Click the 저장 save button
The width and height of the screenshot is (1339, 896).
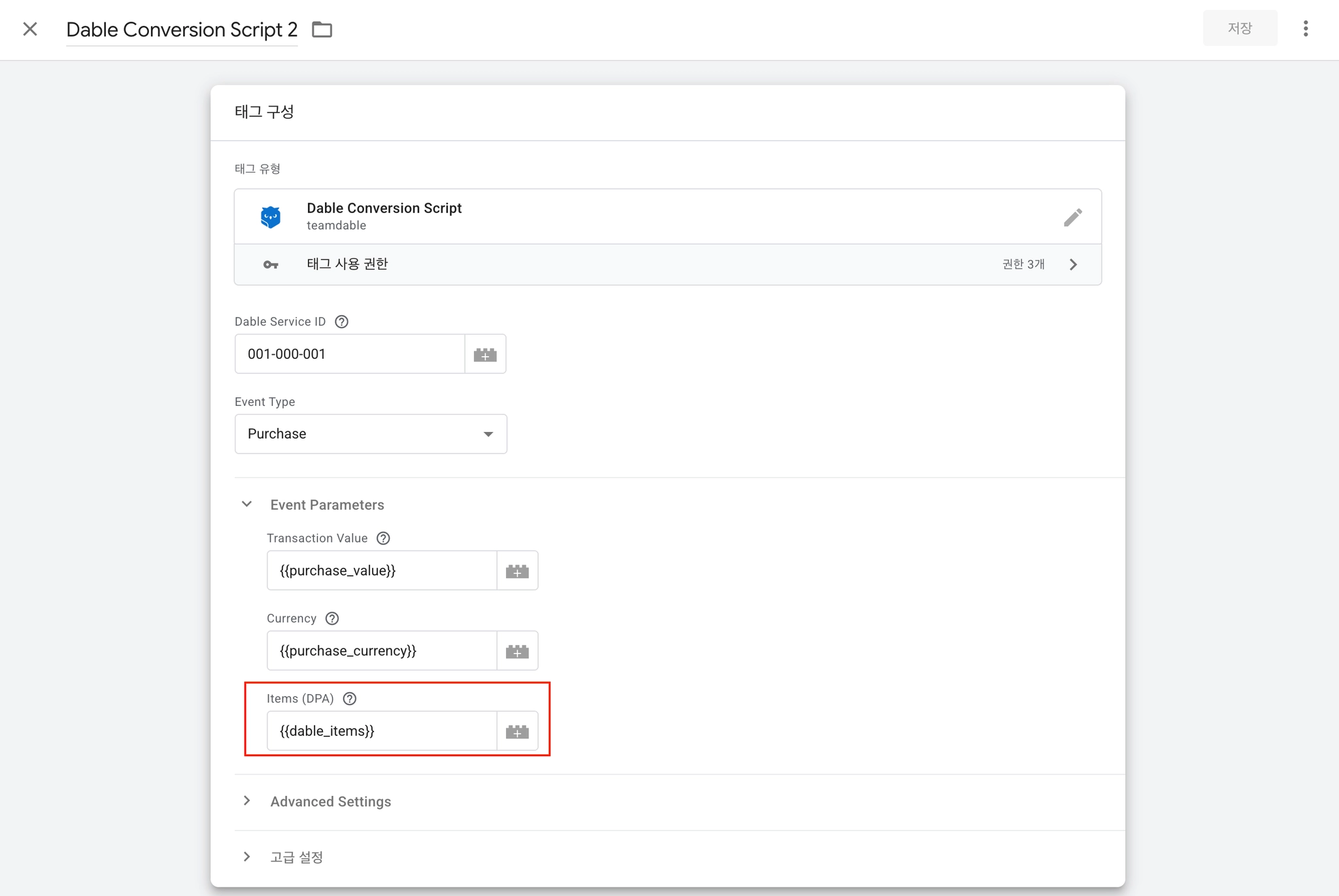pos(1240,28)
